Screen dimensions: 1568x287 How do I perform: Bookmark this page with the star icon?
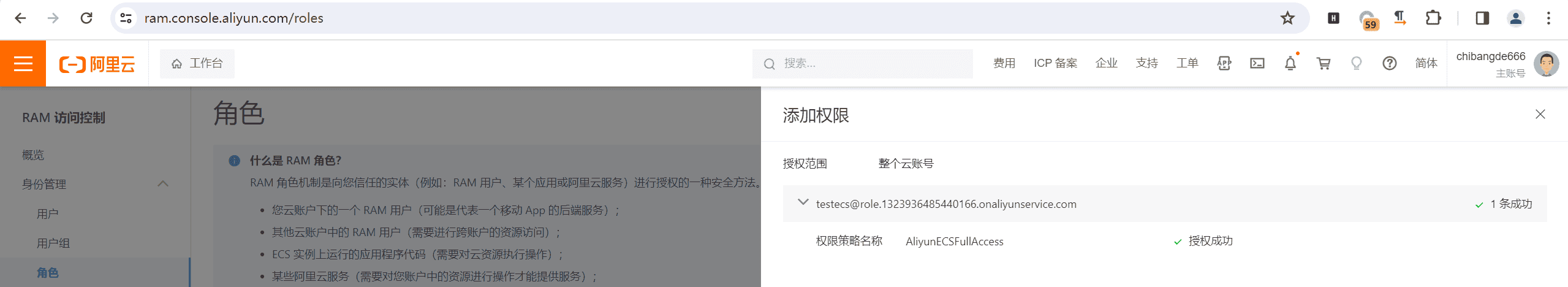click(1287, 18)
